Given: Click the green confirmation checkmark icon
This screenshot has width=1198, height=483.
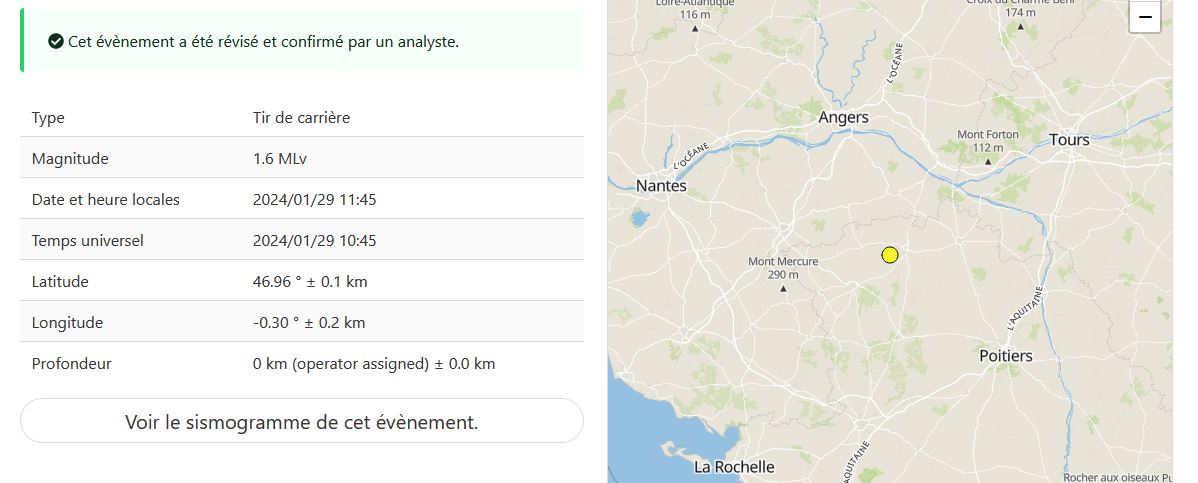Looking at the screenshot, I should [56, 41].
